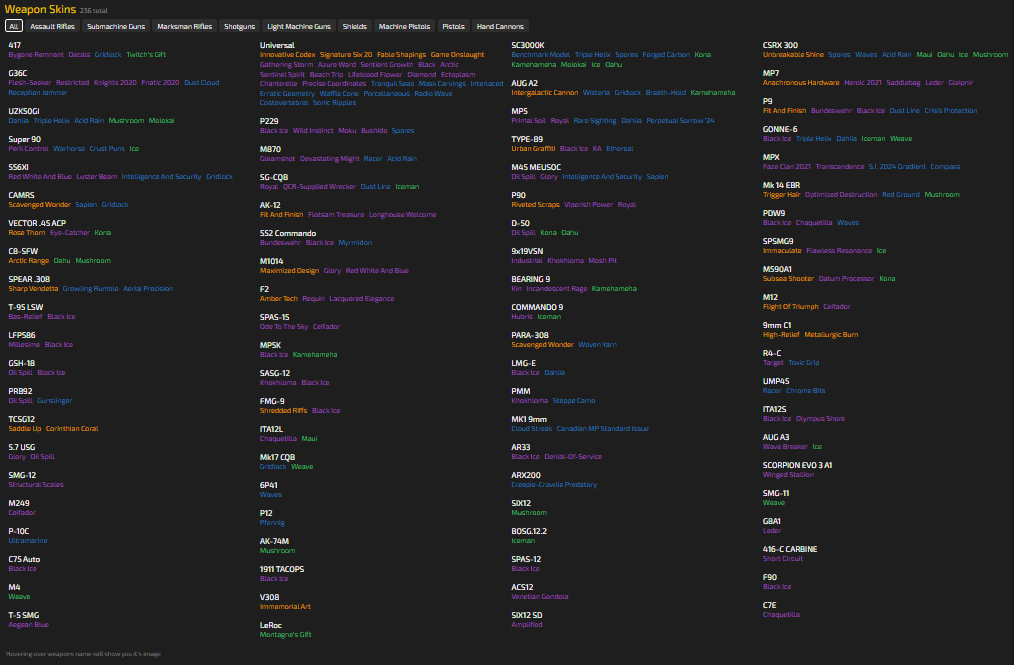Filter by Submachine Guns

click(x=115, y=26)
